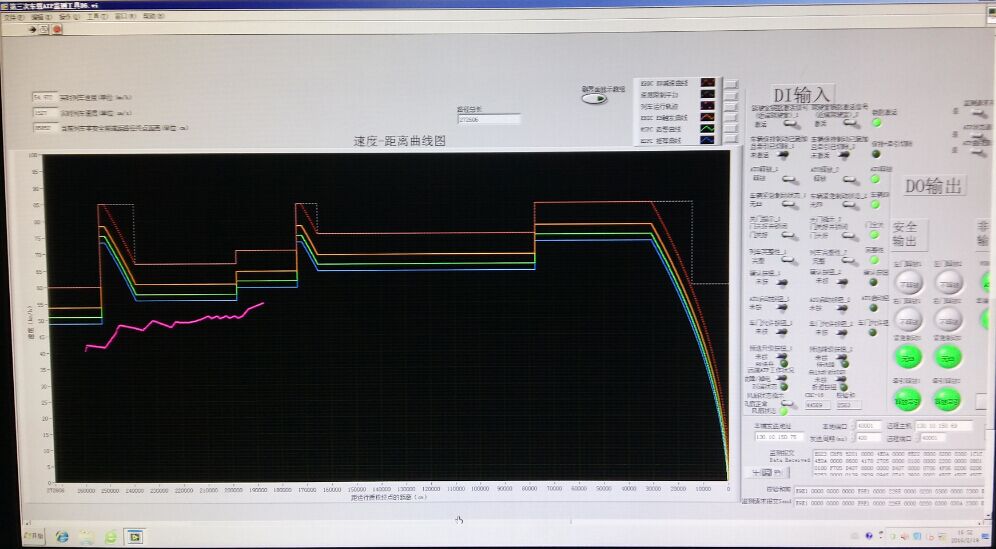Click the first plot legend toggle button

730,83
